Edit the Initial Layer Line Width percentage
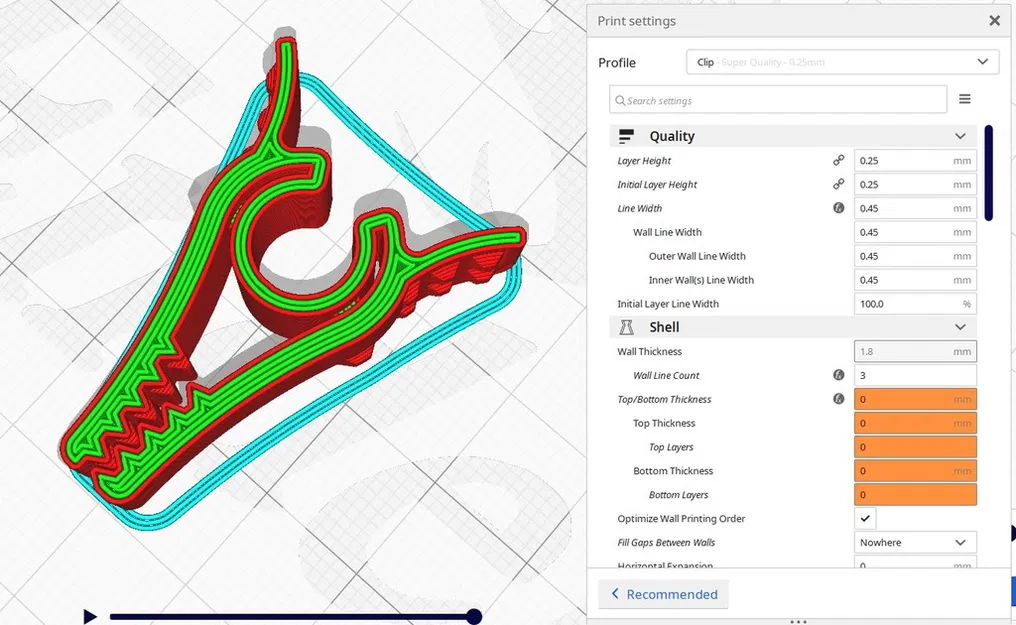The image size is (1016, 625). (x=915, y=304)
